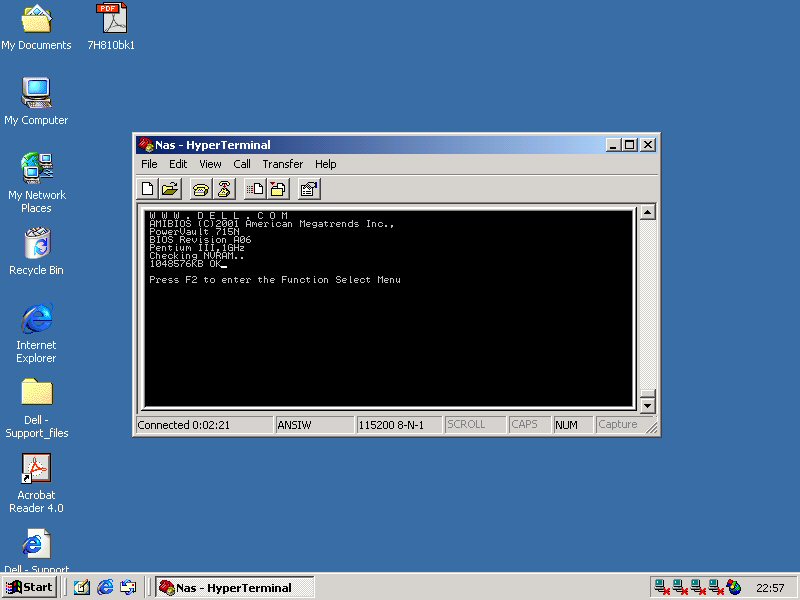Click the terminal scrollbar down arrow
The height and width of the screenshot is (600, 800).
click(647, 406)
